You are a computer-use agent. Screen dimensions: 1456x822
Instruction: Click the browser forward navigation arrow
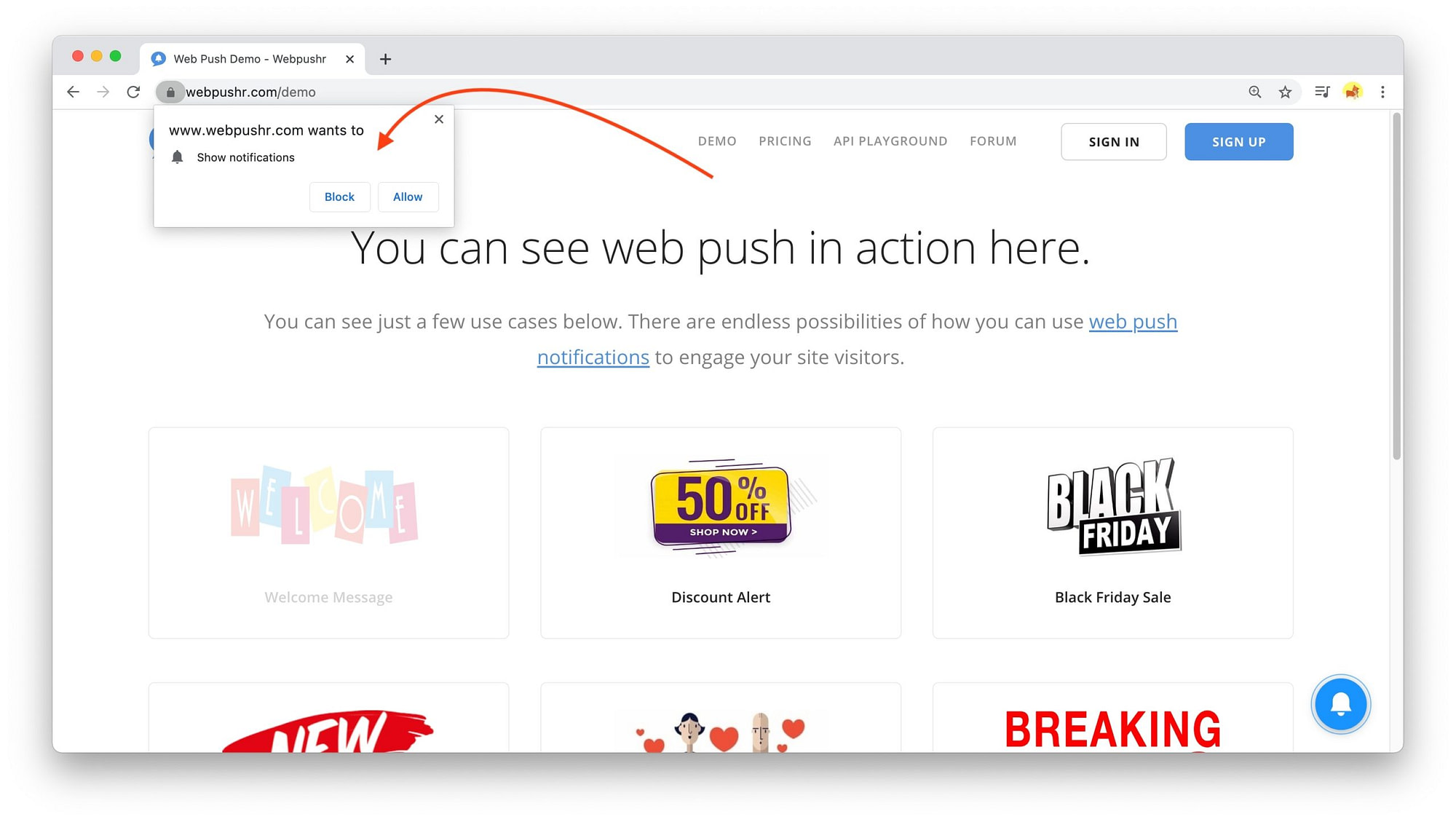102,92
